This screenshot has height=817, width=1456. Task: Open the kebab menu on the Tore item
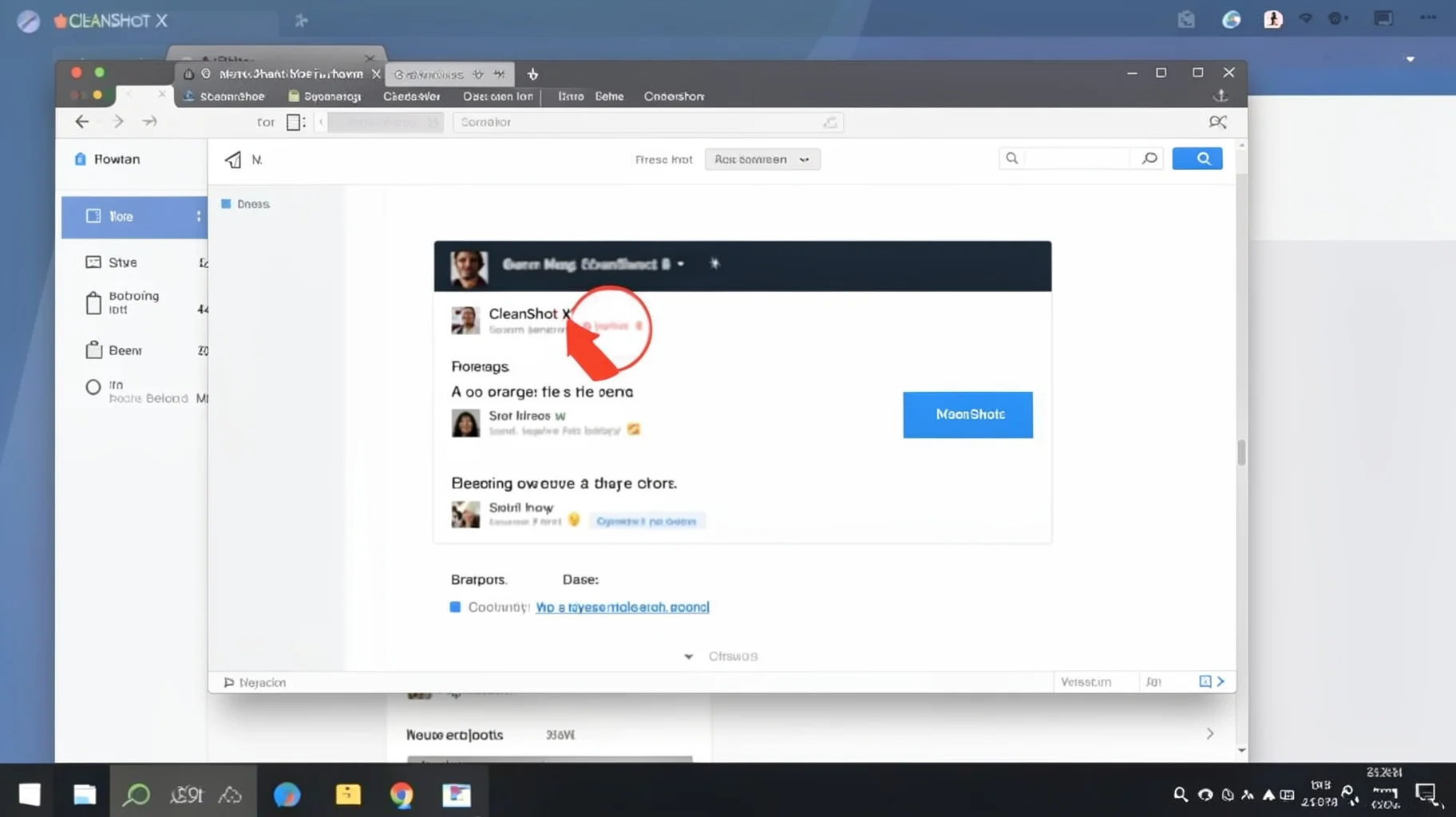click(x=199, y=216)
